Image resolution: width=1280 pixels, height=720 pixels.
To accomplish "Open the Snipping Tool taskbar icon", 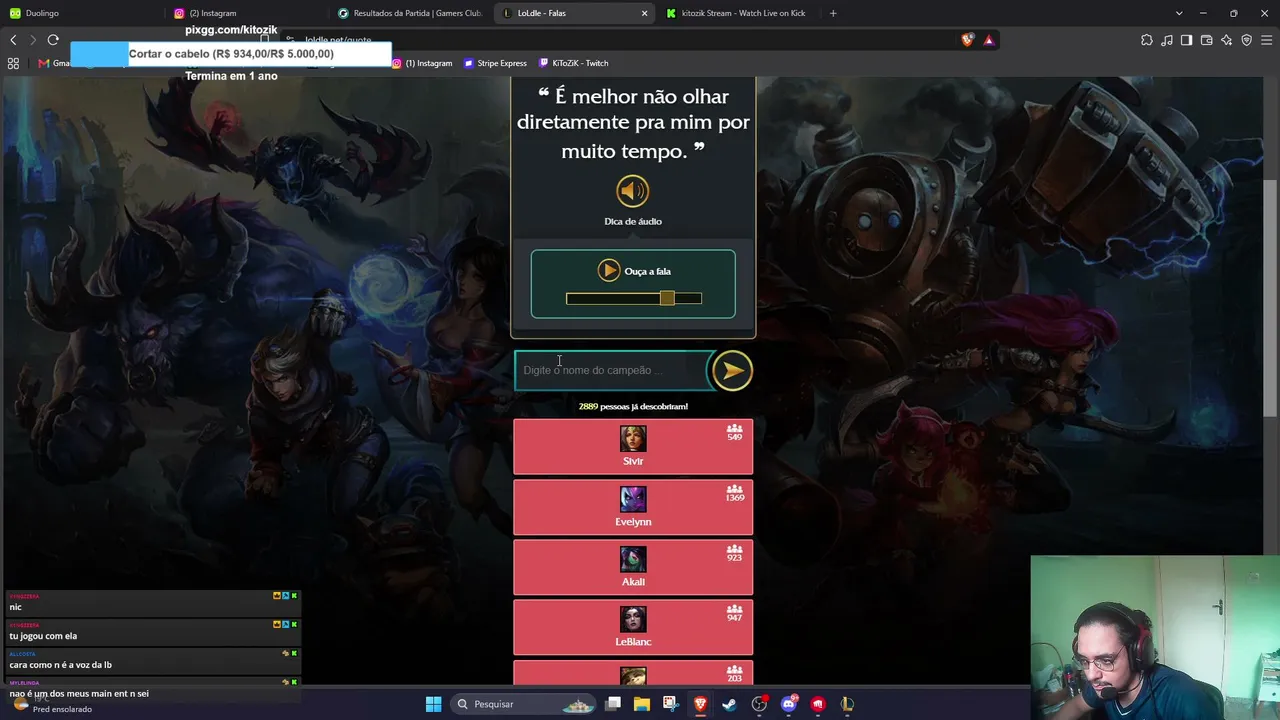I will coord(670,704).
